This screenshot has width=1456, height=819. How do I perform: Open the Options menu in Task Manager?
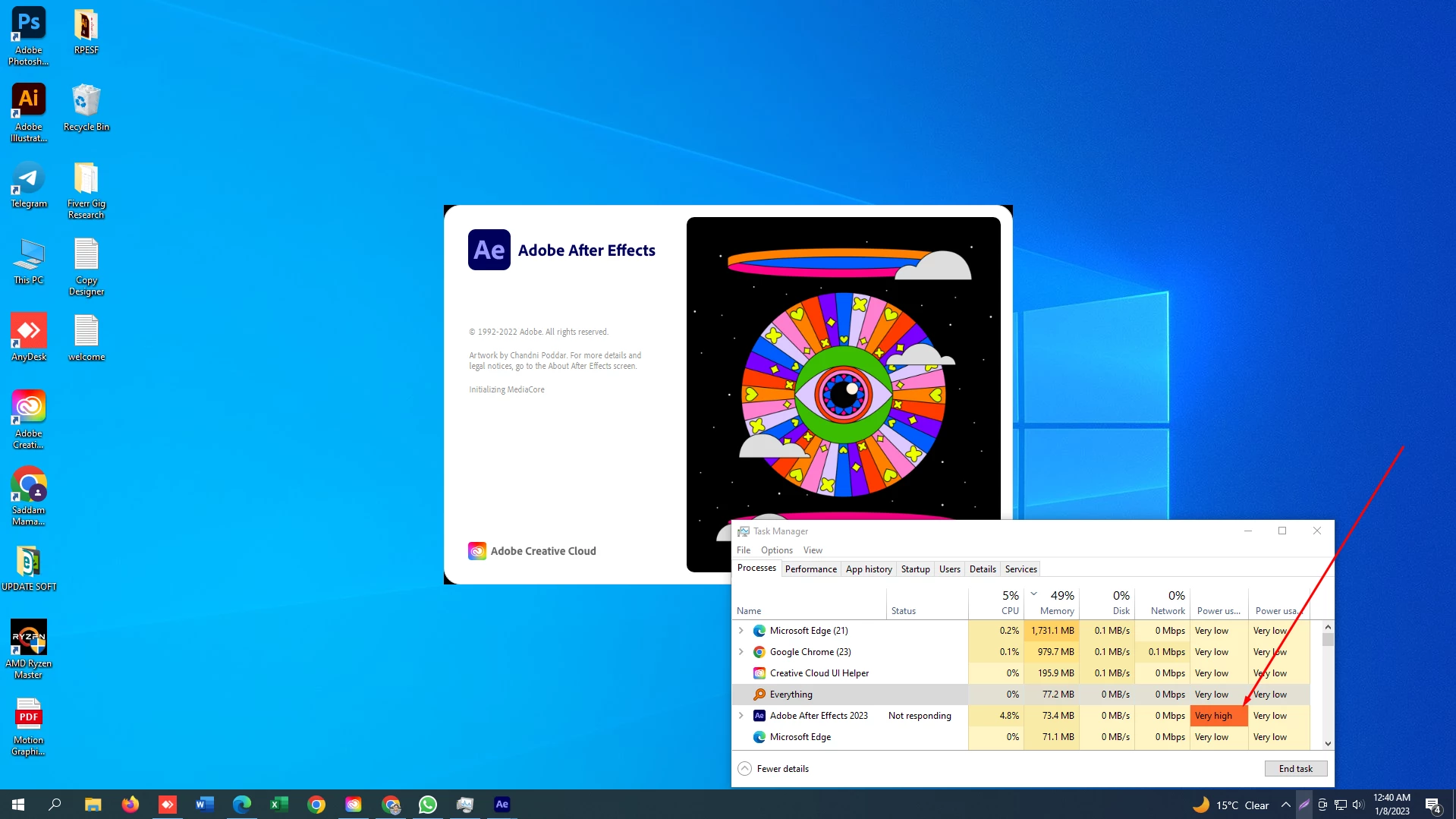click(x=777, y=550)
